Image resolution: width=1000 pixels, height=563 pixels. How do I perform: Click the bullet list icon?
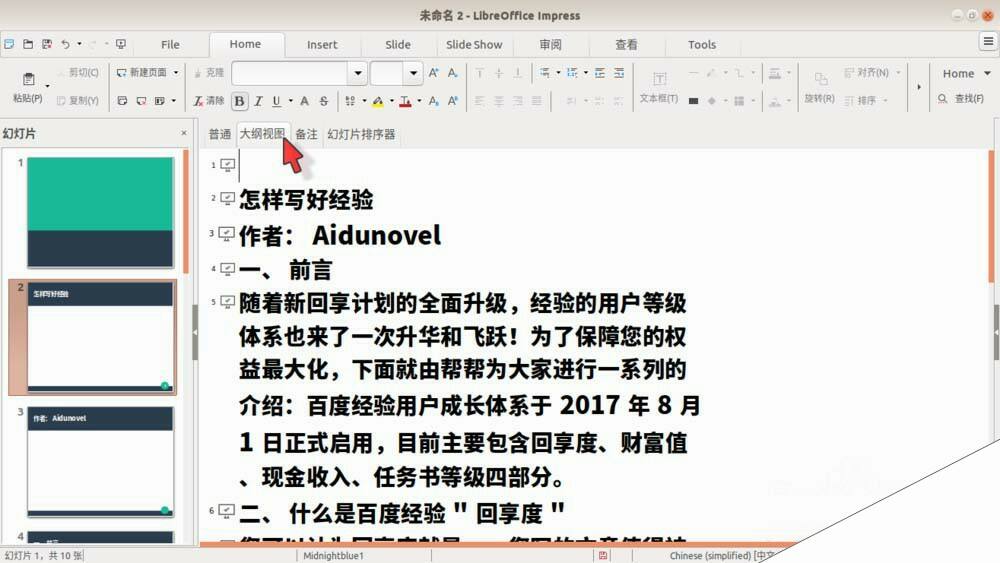point(545,73)
